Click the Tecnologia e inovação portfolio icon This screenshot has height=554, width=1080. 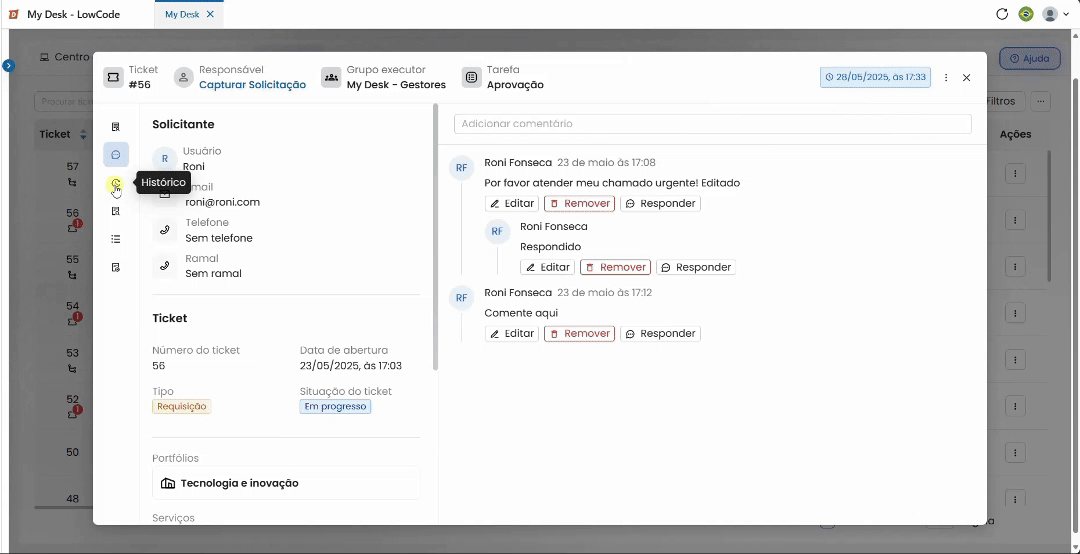[x=168, y=483]
